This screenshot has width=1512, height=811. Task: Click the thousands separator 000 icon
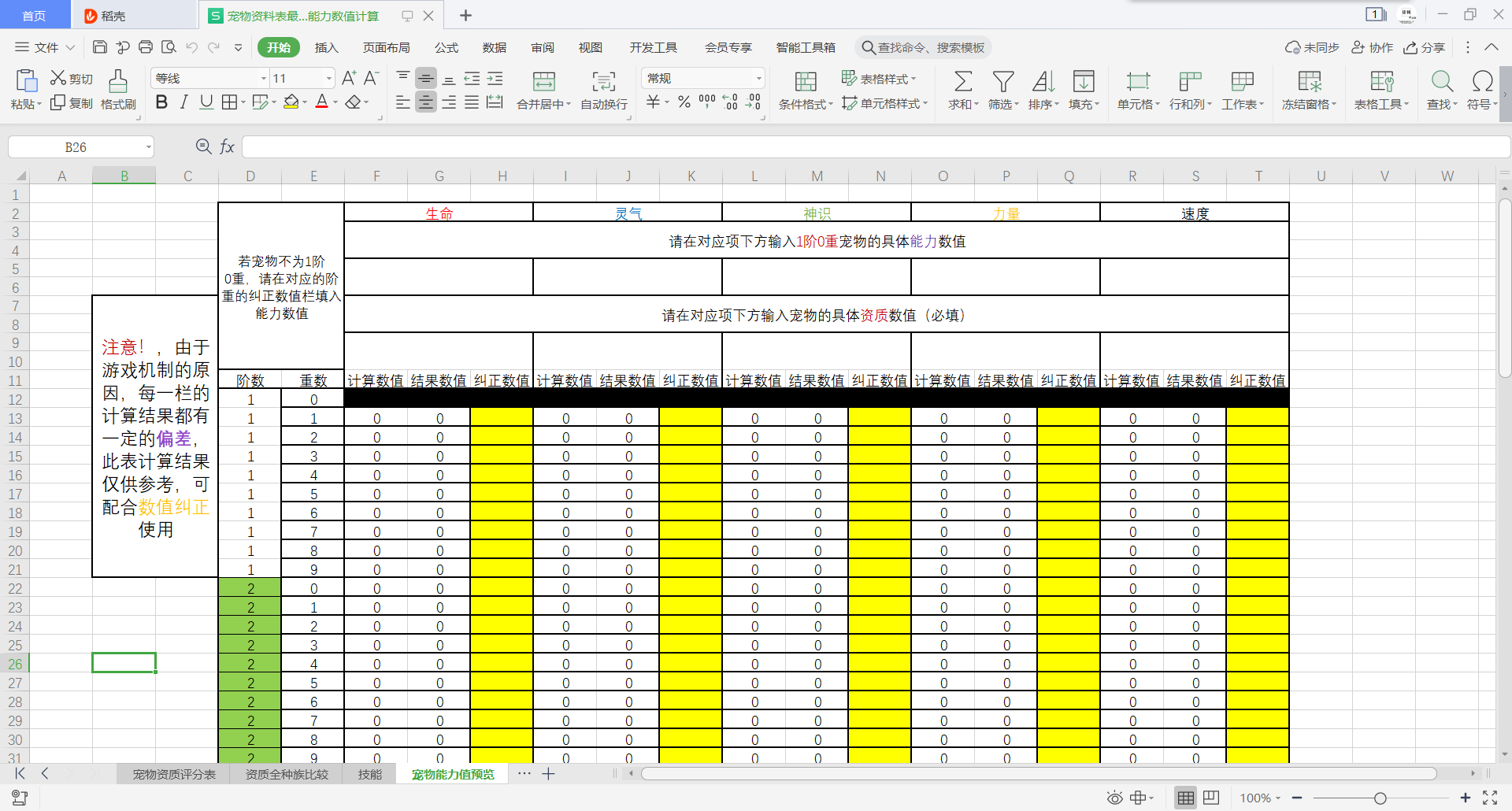(x=707, y=101)
